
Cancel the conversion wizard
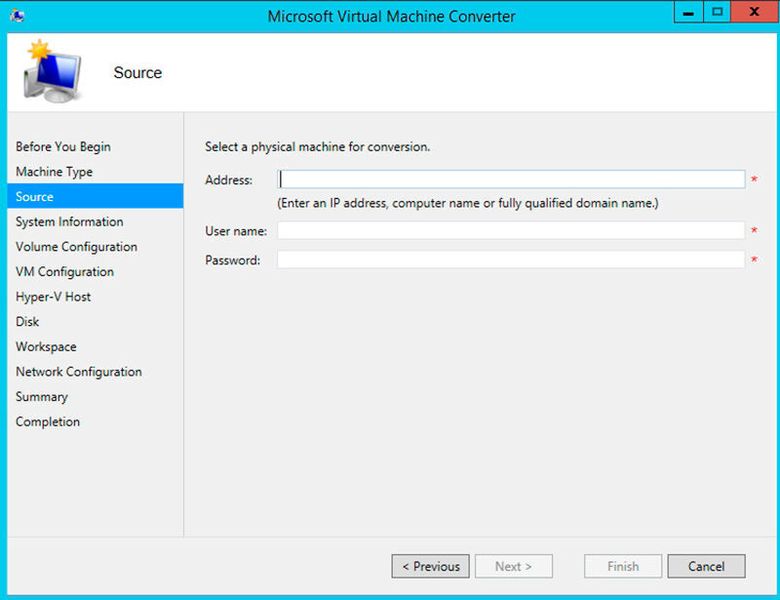tap(706, 566)
